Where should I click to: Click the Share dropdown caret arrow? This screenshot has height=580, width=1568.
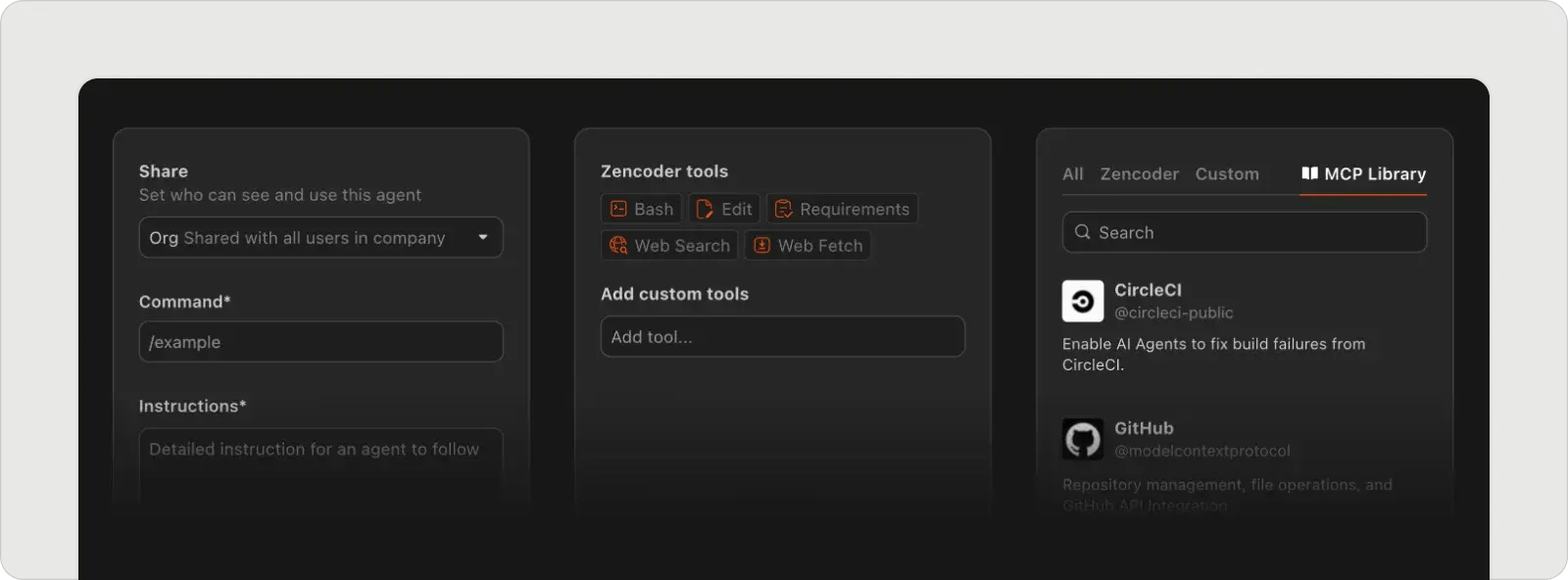point(482,237)
